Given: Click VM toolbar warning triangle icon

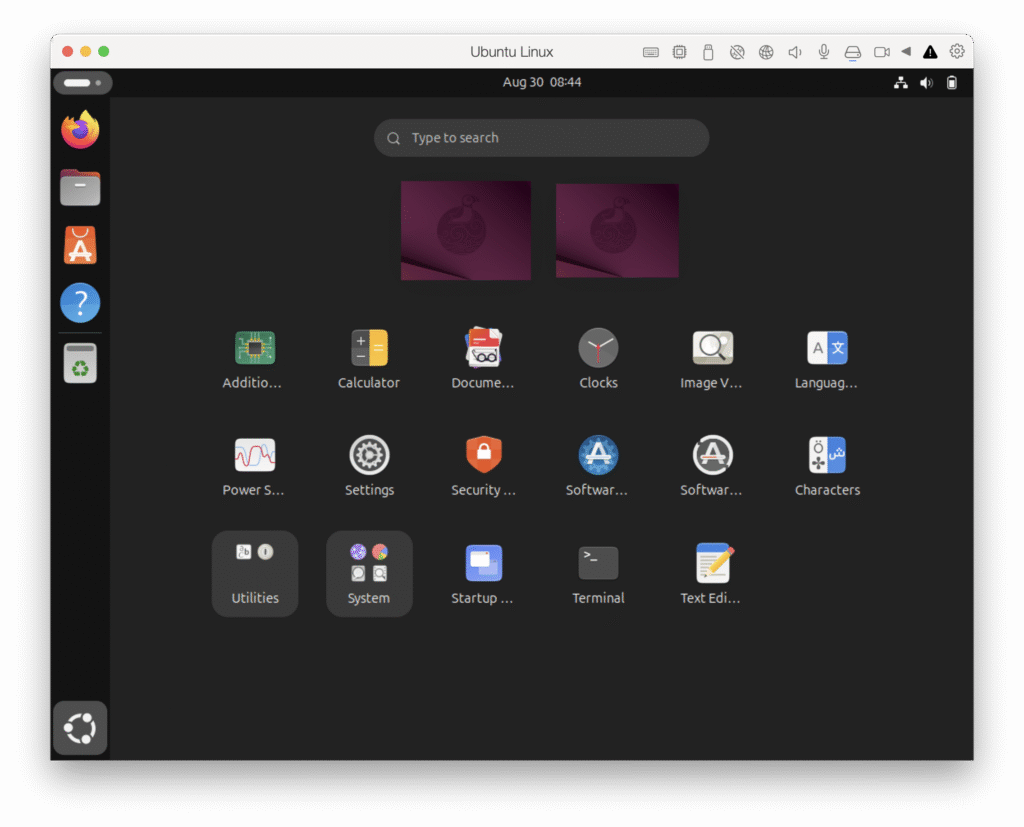Looking at the screenshot, I should coord(930,52).
